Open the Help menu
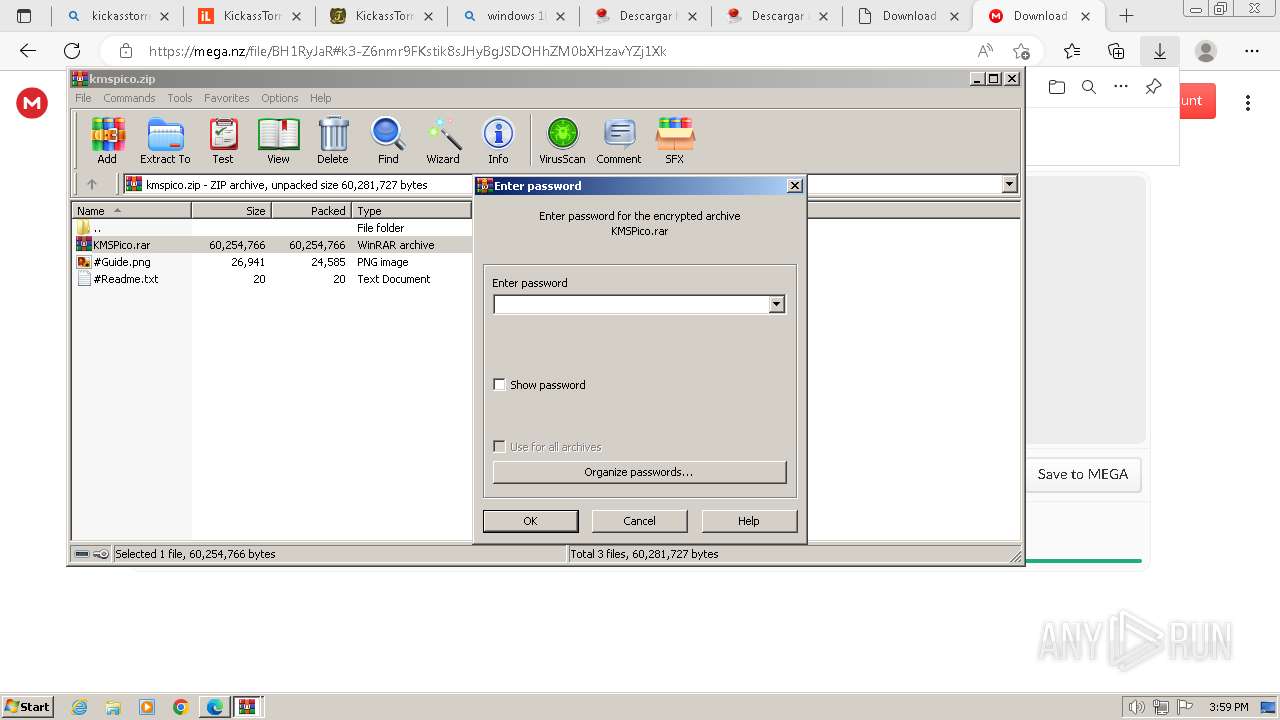1280x720 pixels. click(321, 98)
